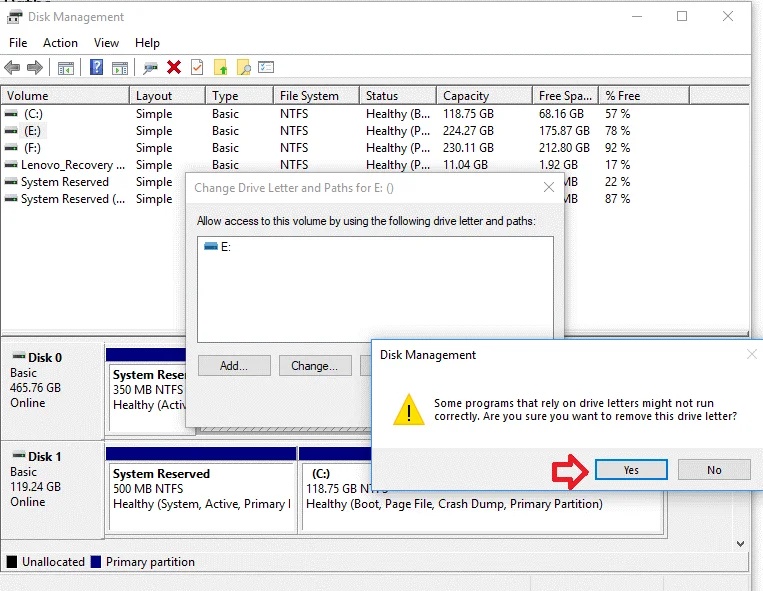Screen dimensions: 763x591
Task: Open the Help menu
Action: pyautogui.click(x=147, y=43)
